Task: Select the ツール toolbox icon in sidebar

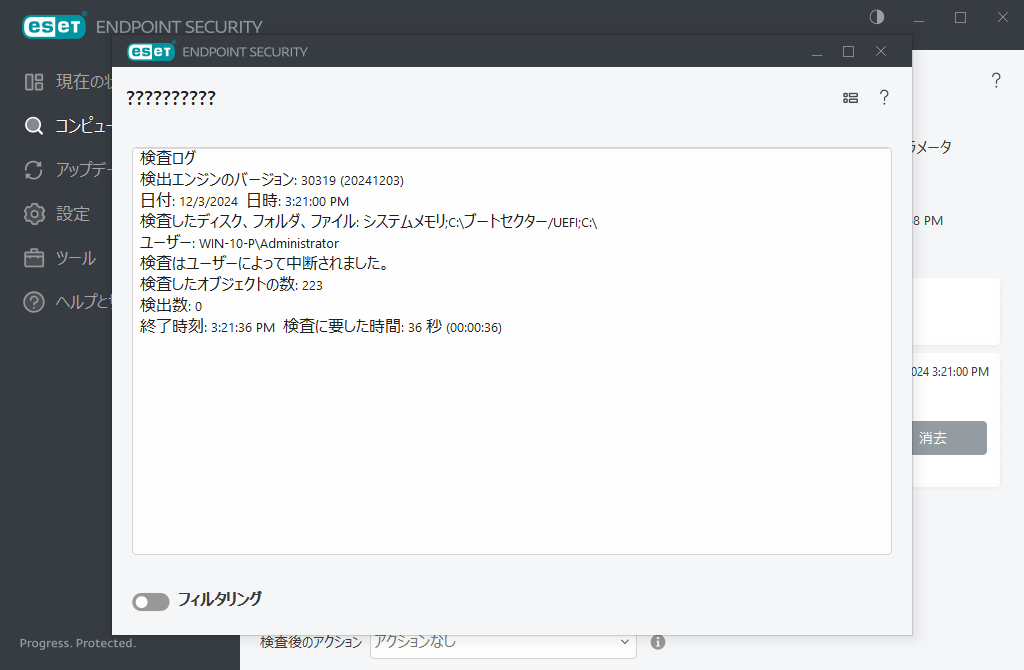Action: (x=33, y=257)
